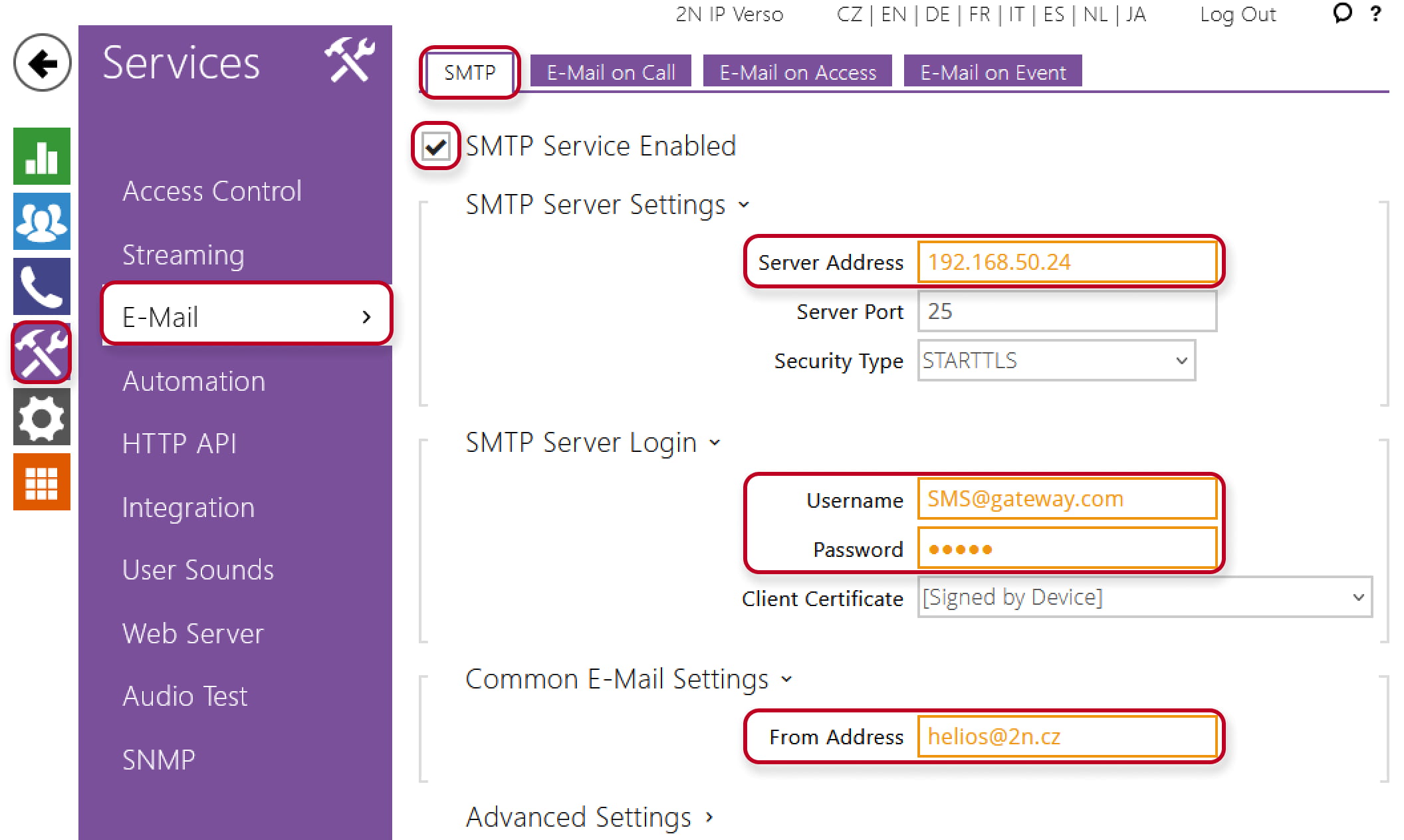This screenshot has height=840, width=1404.
Task: Switch language to IT
Action: [1016, 15]
